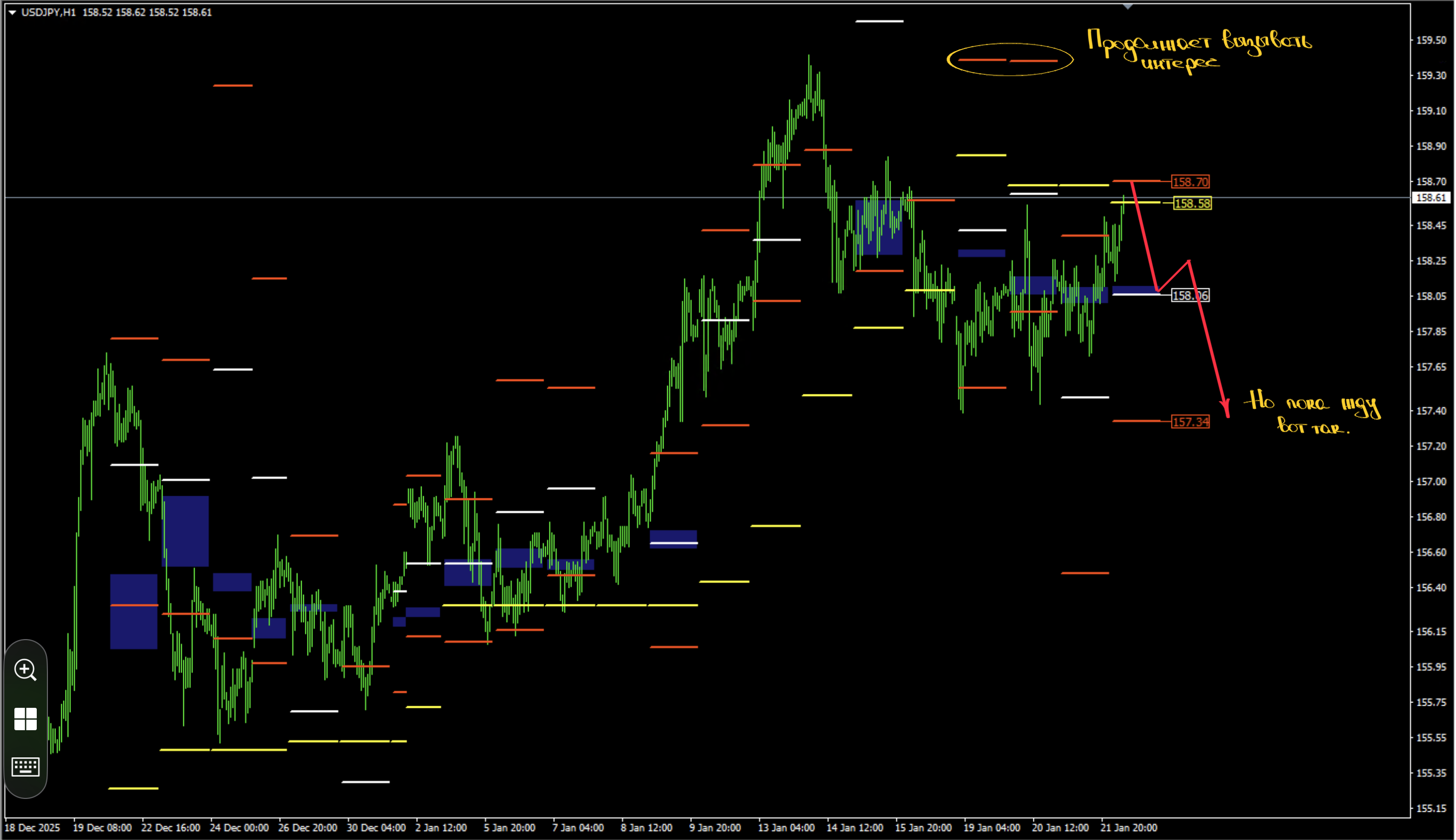Select the 158.70 red level label
1456x840 pixels.
(1191, 182)
